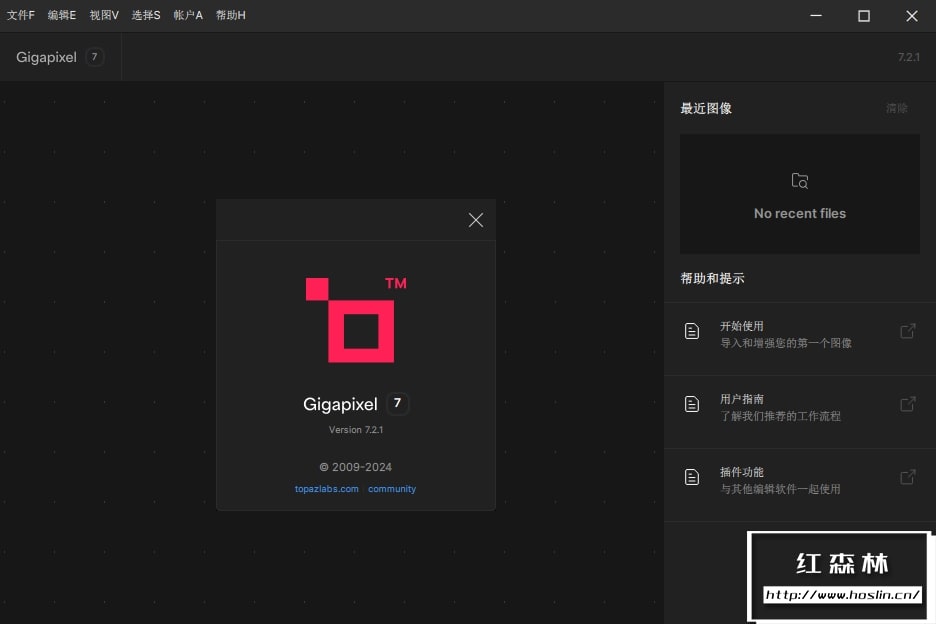Image resolution: width=936 pixels, height=624 pixels.
Task: Click the document icon beside 开始使用
Action: (692, 331)
